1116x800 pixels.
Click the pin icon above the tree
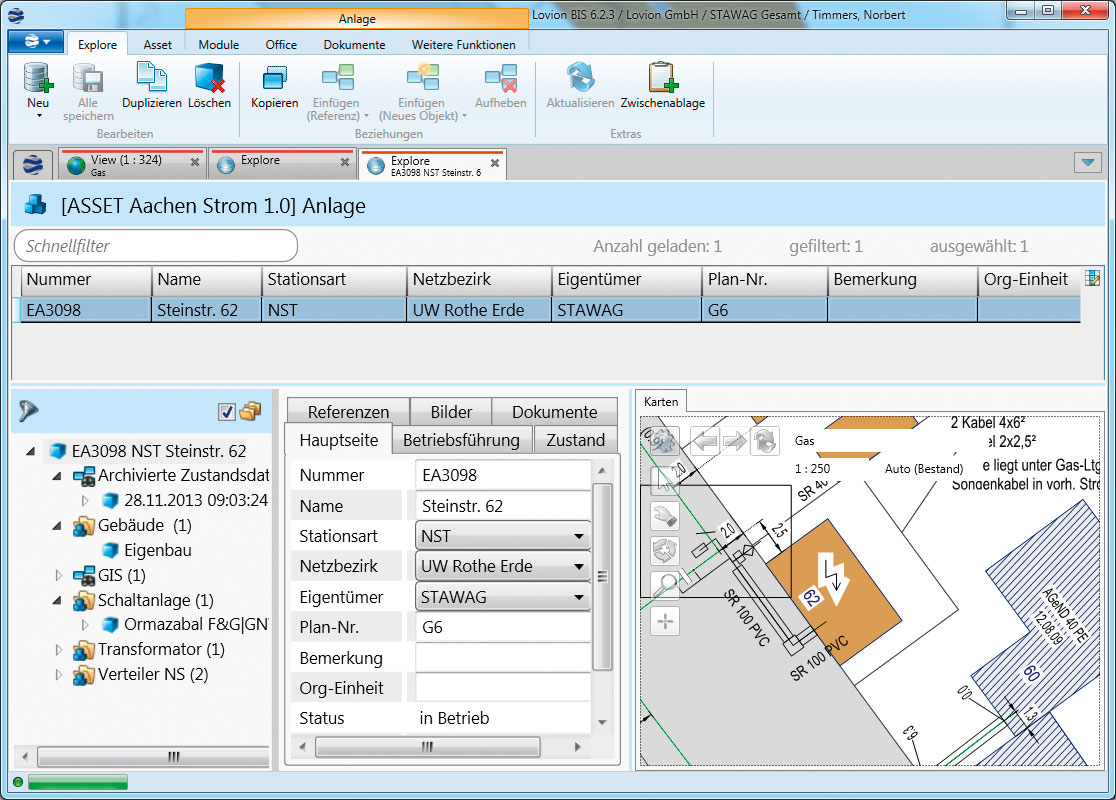pyautogui.click(x=28, y=411)
